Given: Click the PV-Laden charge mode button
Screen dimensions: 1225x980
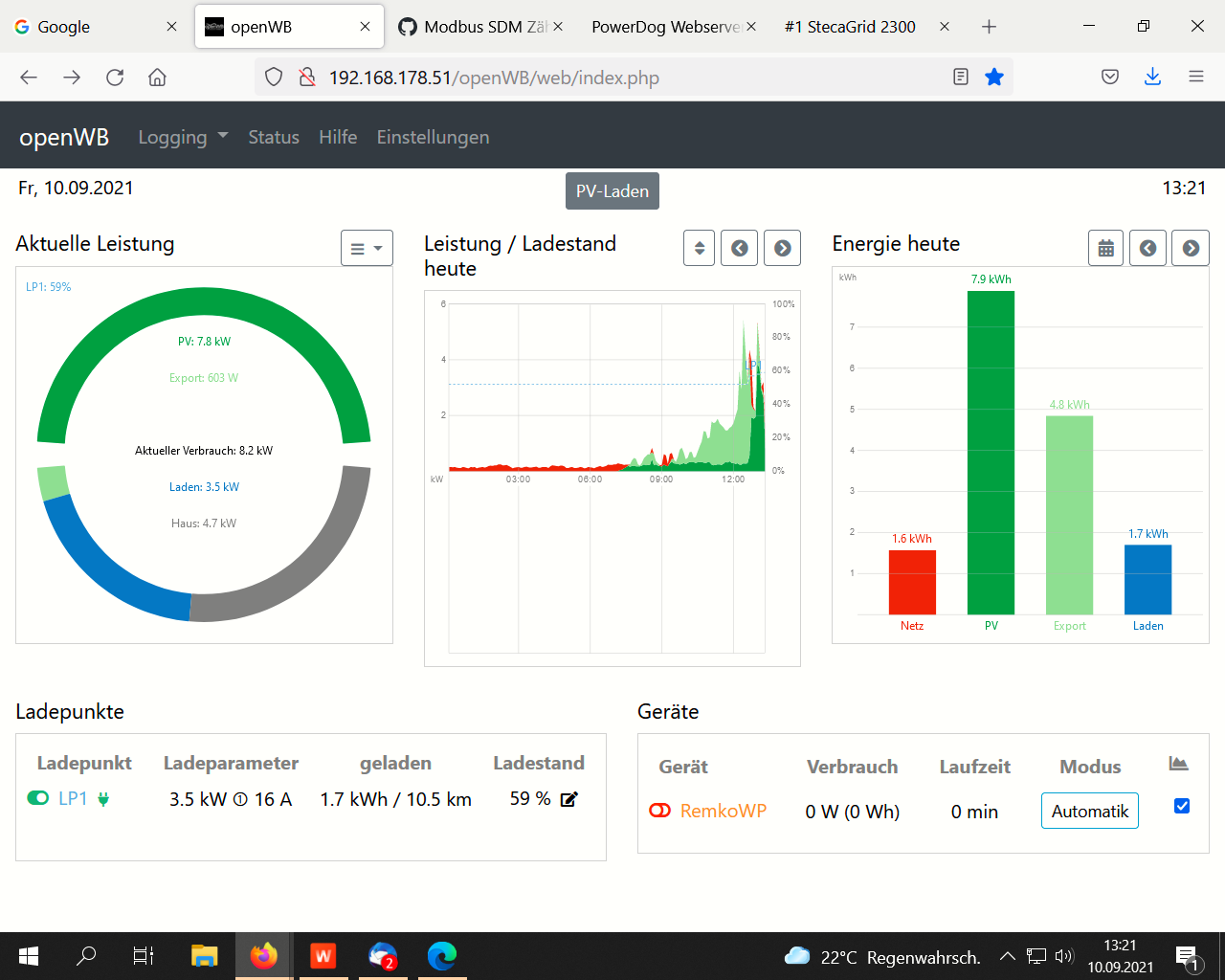Looking at the screenshot, I should [612, 191].
